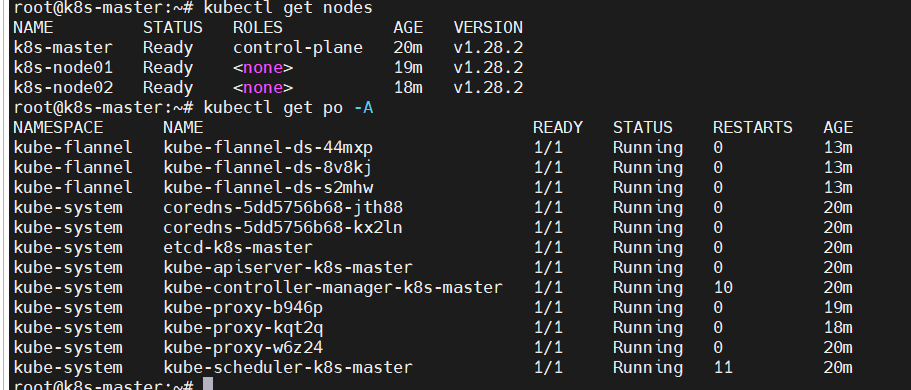
Task: Click restart count 11 of kube-scheduler
Action: pyautogui.click(x=723, y=367)
